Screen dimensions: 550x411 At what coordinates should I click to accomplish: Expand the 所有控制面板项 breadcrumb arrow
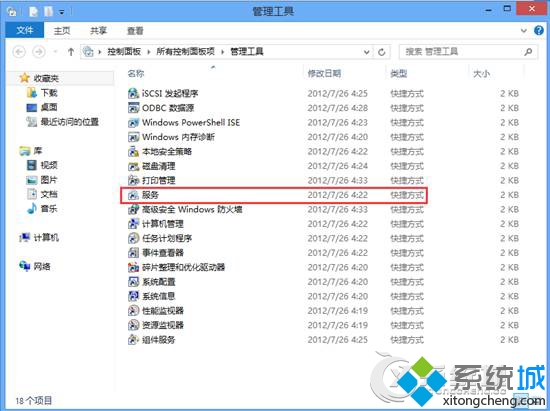[x=222, y=52]
